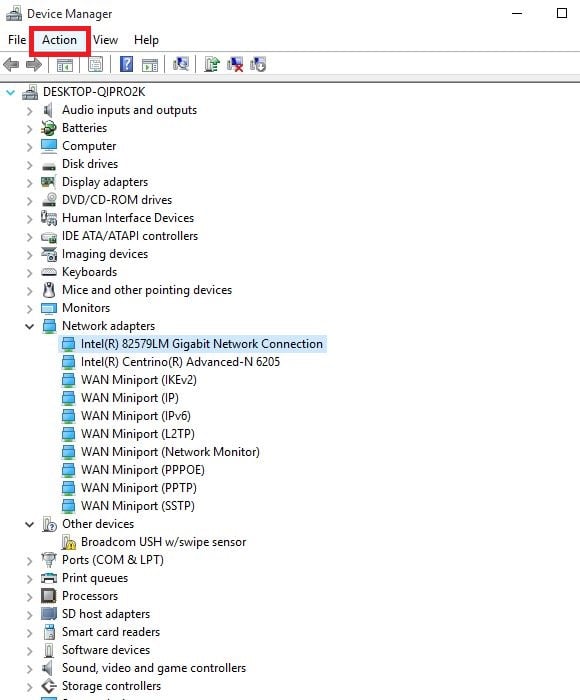Click Show/Hide console tree toolbar icon
This screenshot has width=580, height=700.
(x=65, y=65)
